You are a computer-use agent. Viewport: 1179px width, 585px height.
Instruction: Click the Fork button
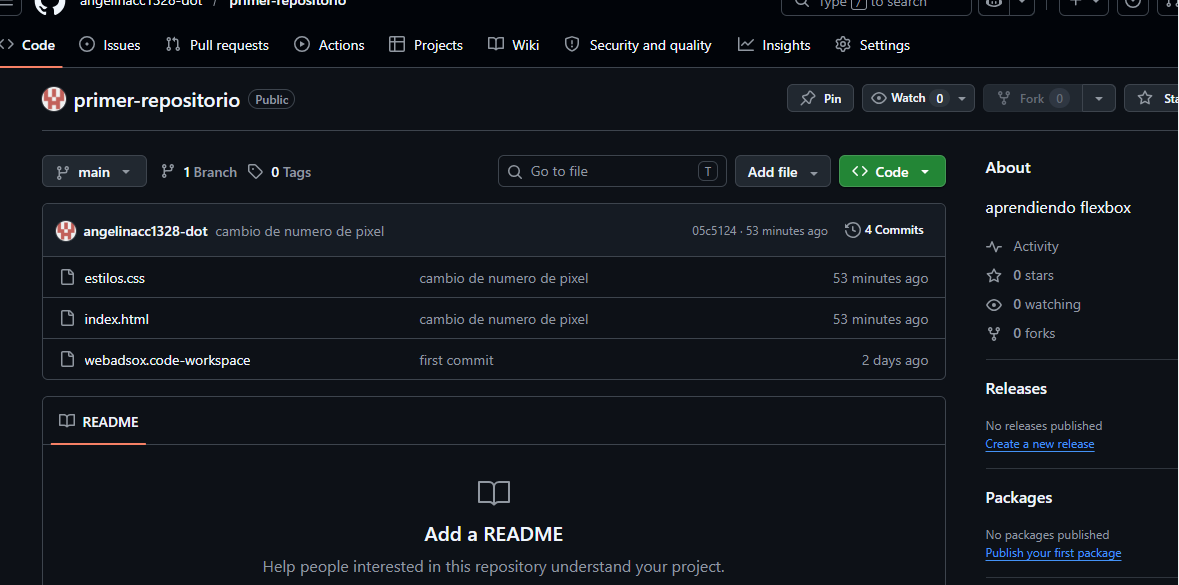click(1033, 99)
